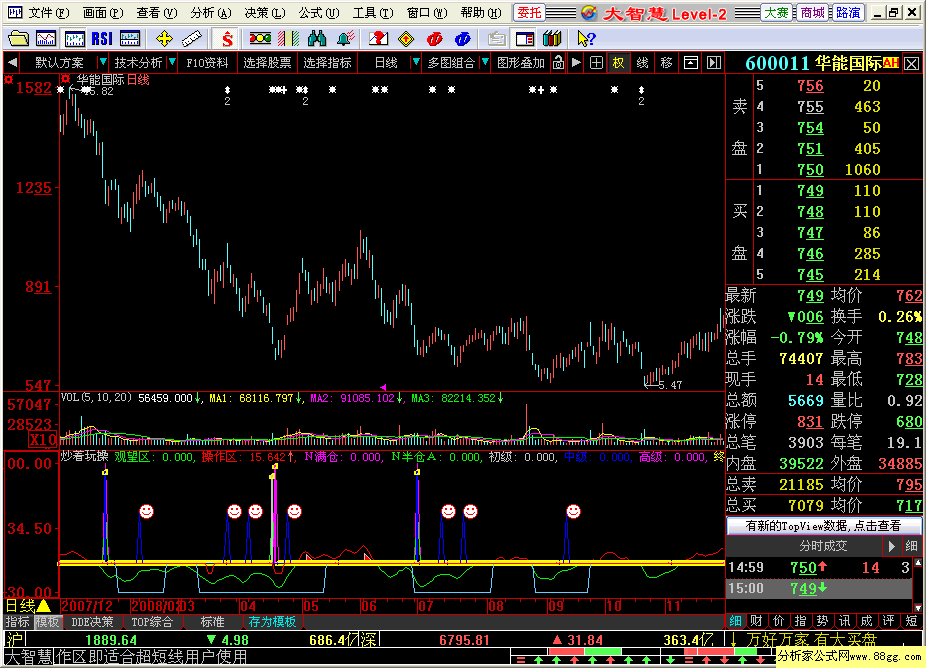Click the 图形叠加 button

[520, 62]
